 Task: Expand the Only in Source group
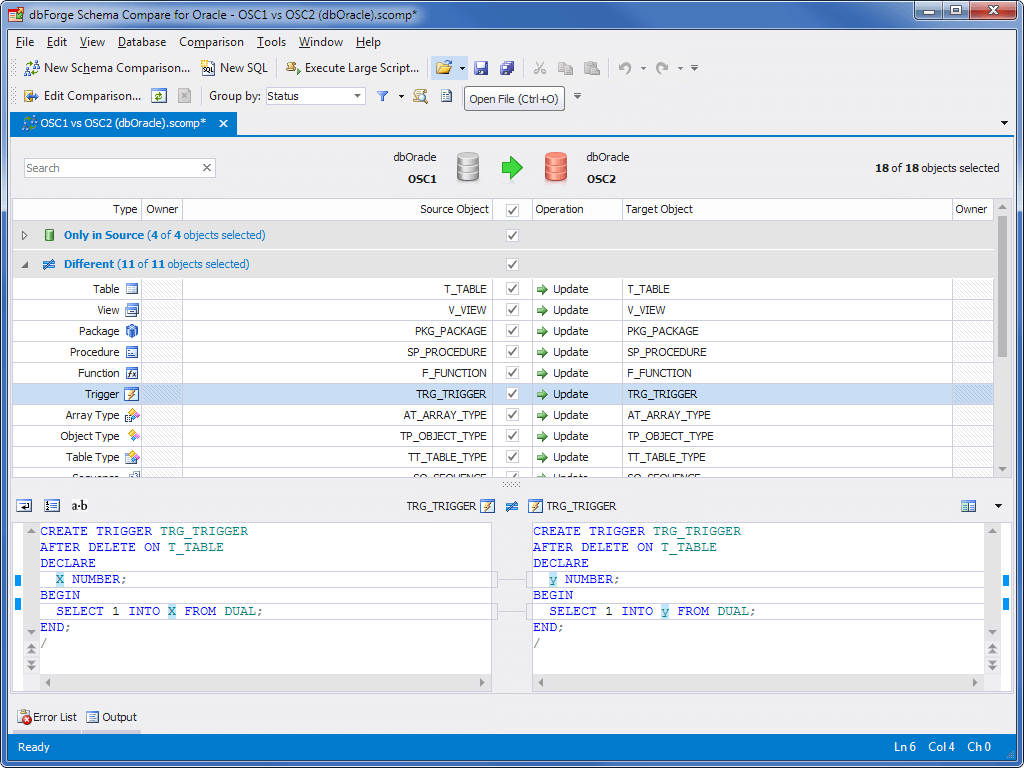(24, 235)
